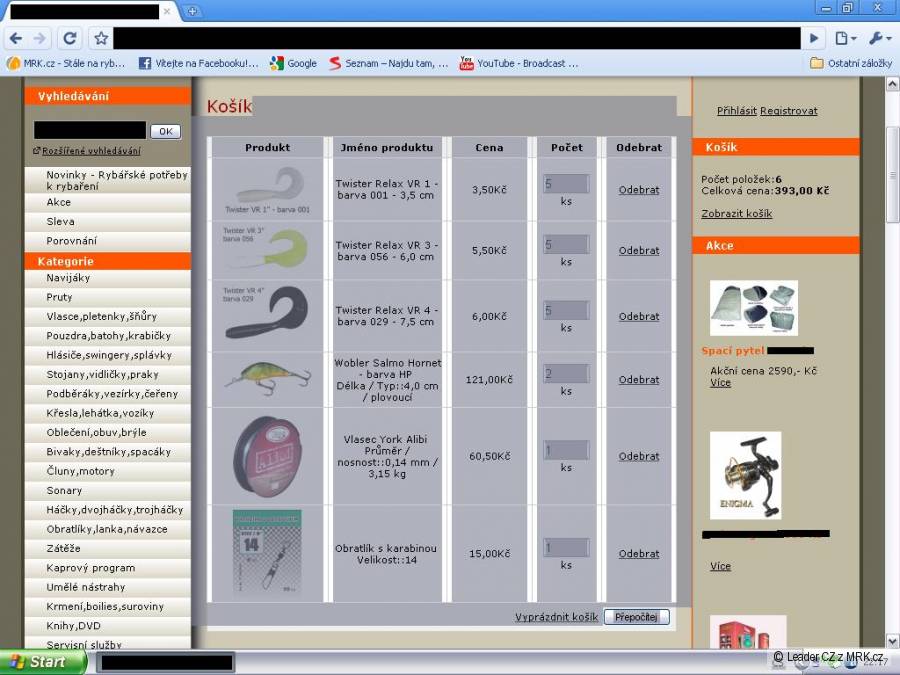Open the Bivaky,deštníky,spacáky category

tap(108, 452)
